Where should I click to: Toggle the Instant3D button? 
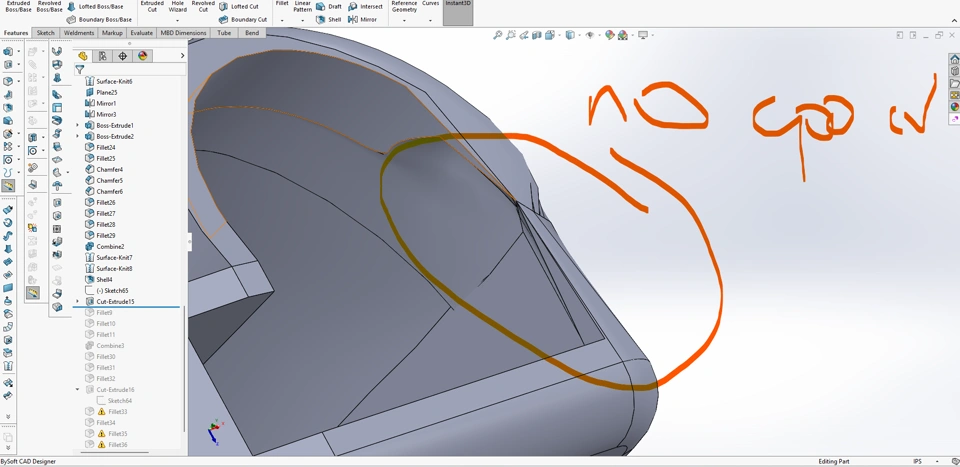tap(458, 12)
